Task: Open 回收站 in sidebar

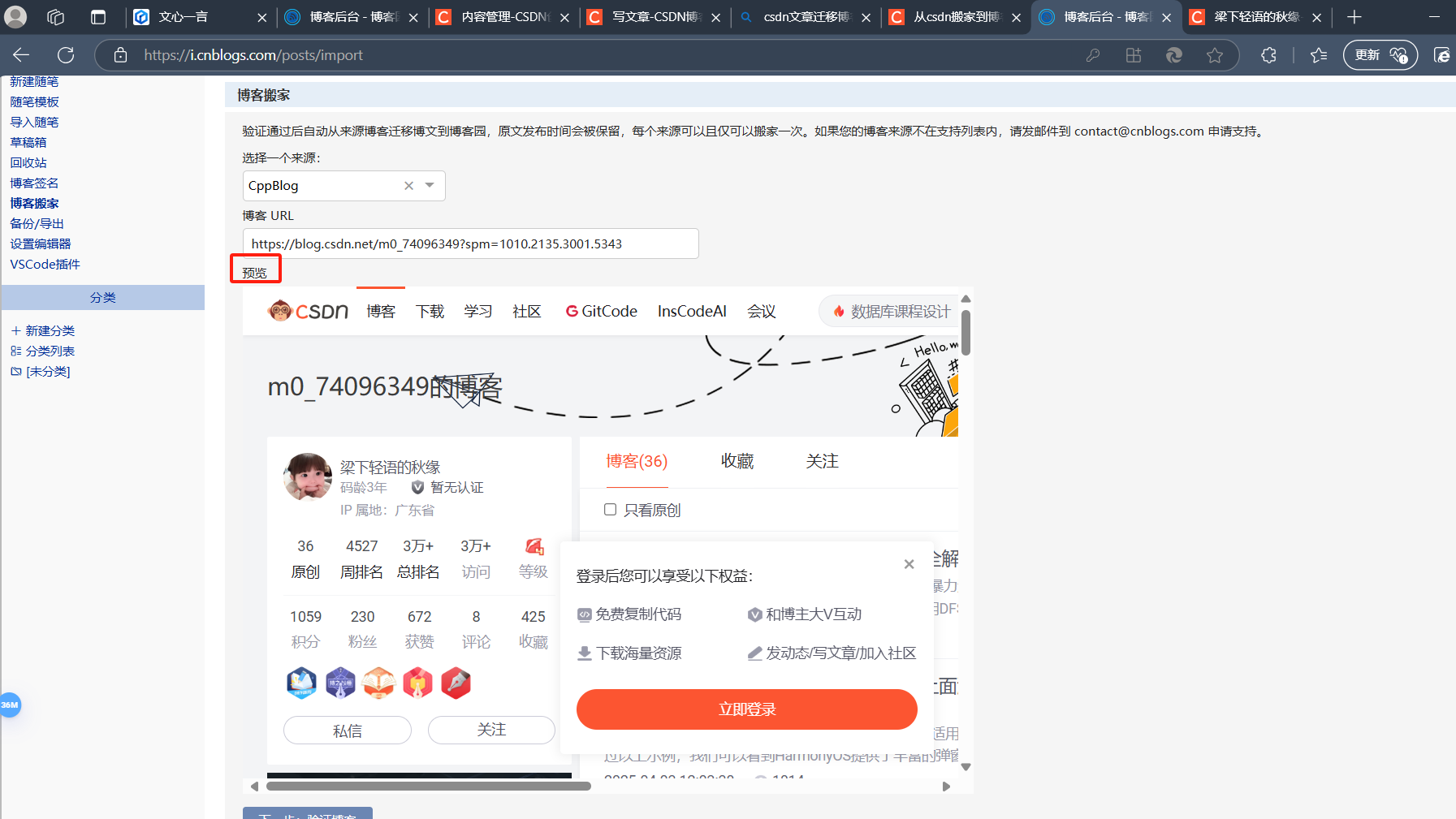Action: coord(28,162)
